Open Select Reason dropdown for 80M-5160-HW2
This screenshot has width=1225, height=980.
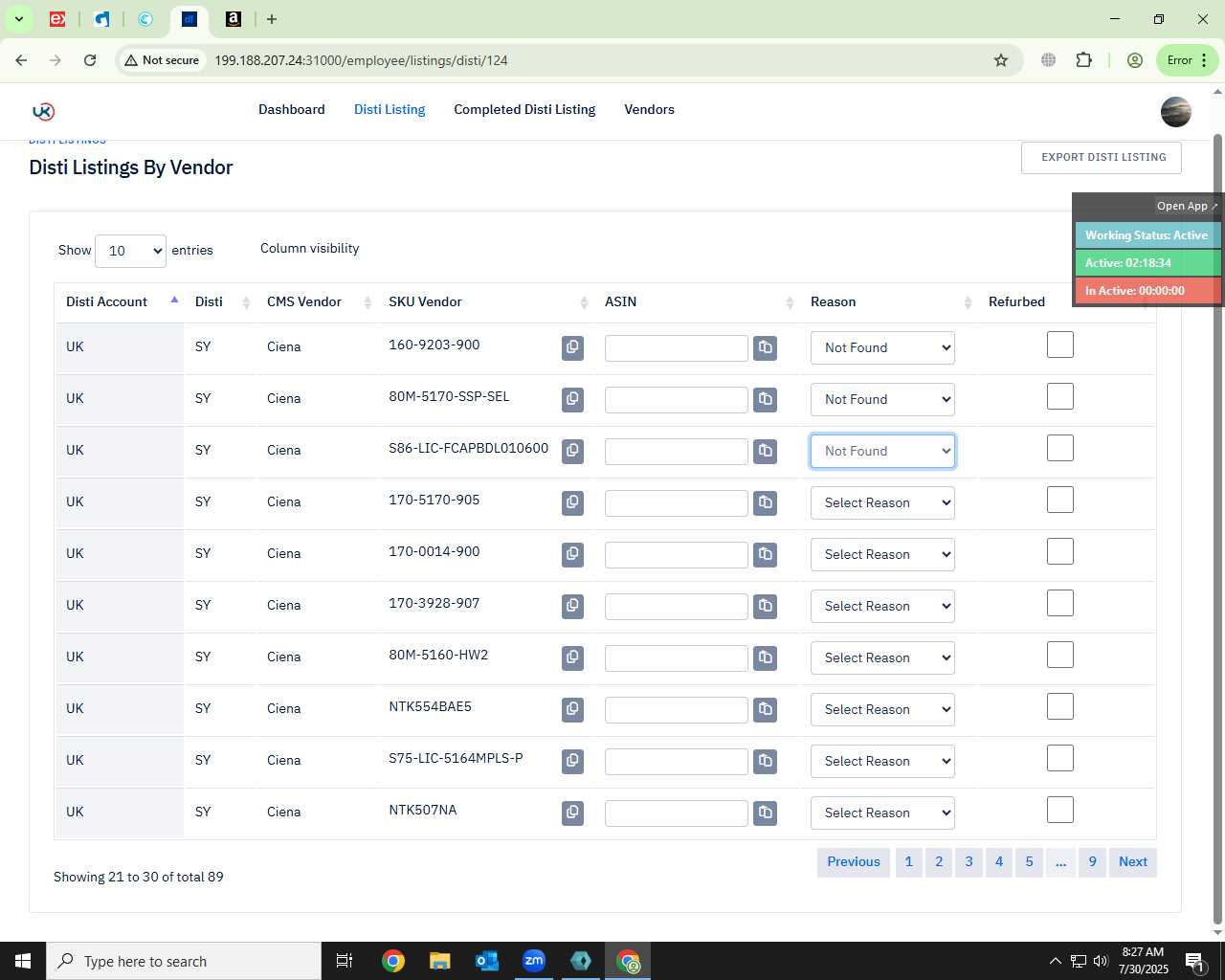(882, 657)
